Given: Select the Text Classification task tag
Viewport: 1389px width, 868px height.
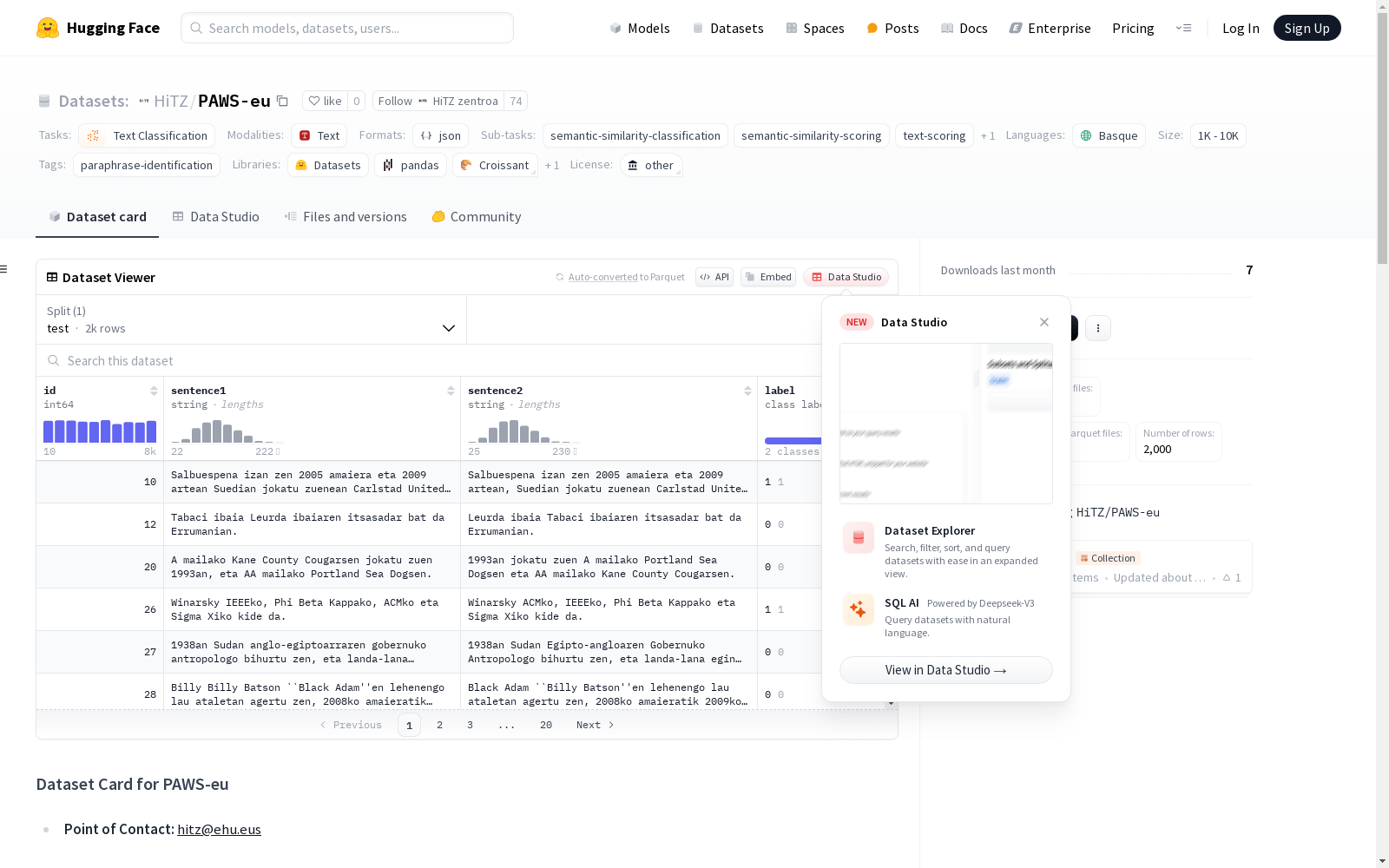Looking at the screenshot, I should tap(147, 135).
